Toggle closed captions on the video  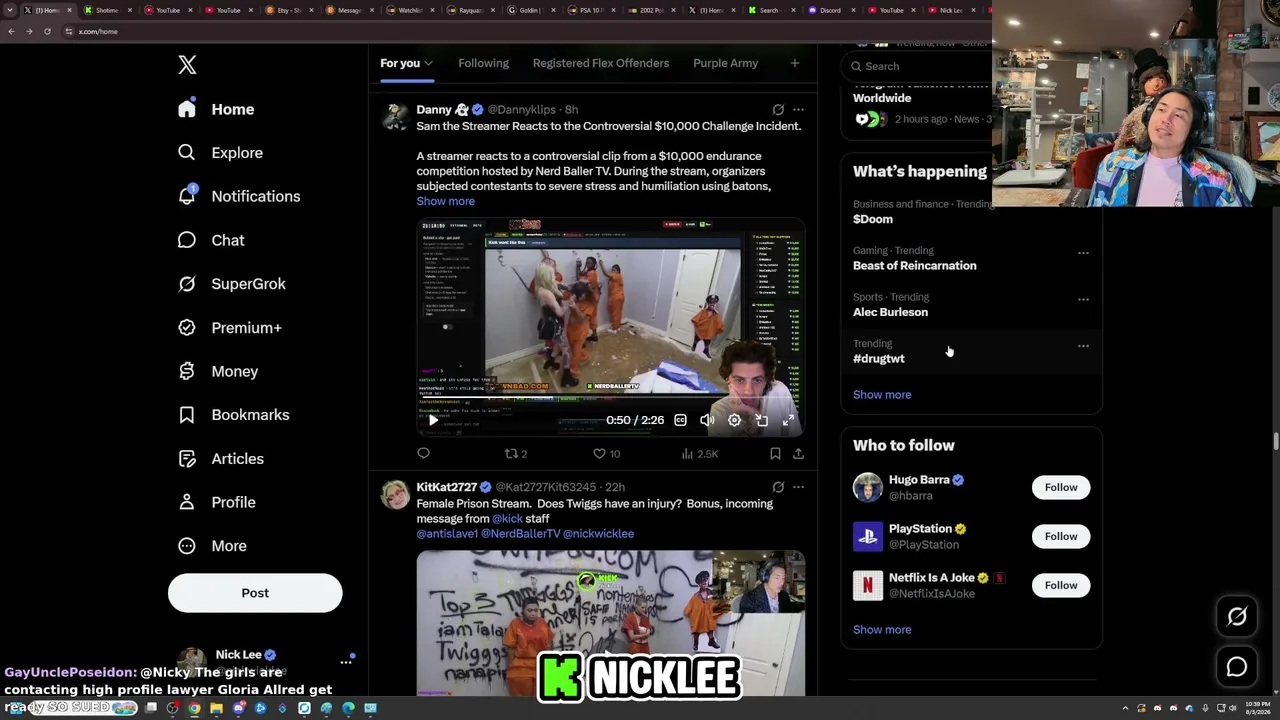[680, 421]
